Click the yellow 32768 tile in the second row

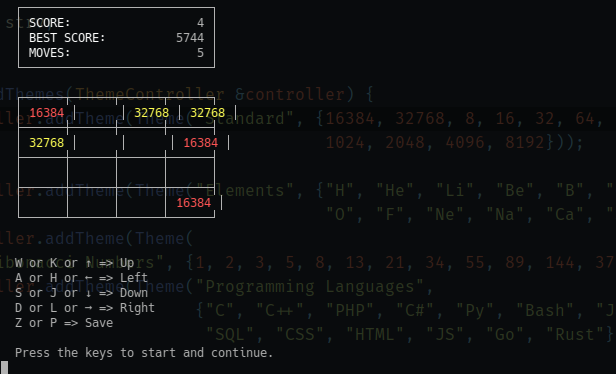click(x=47, y=143)
